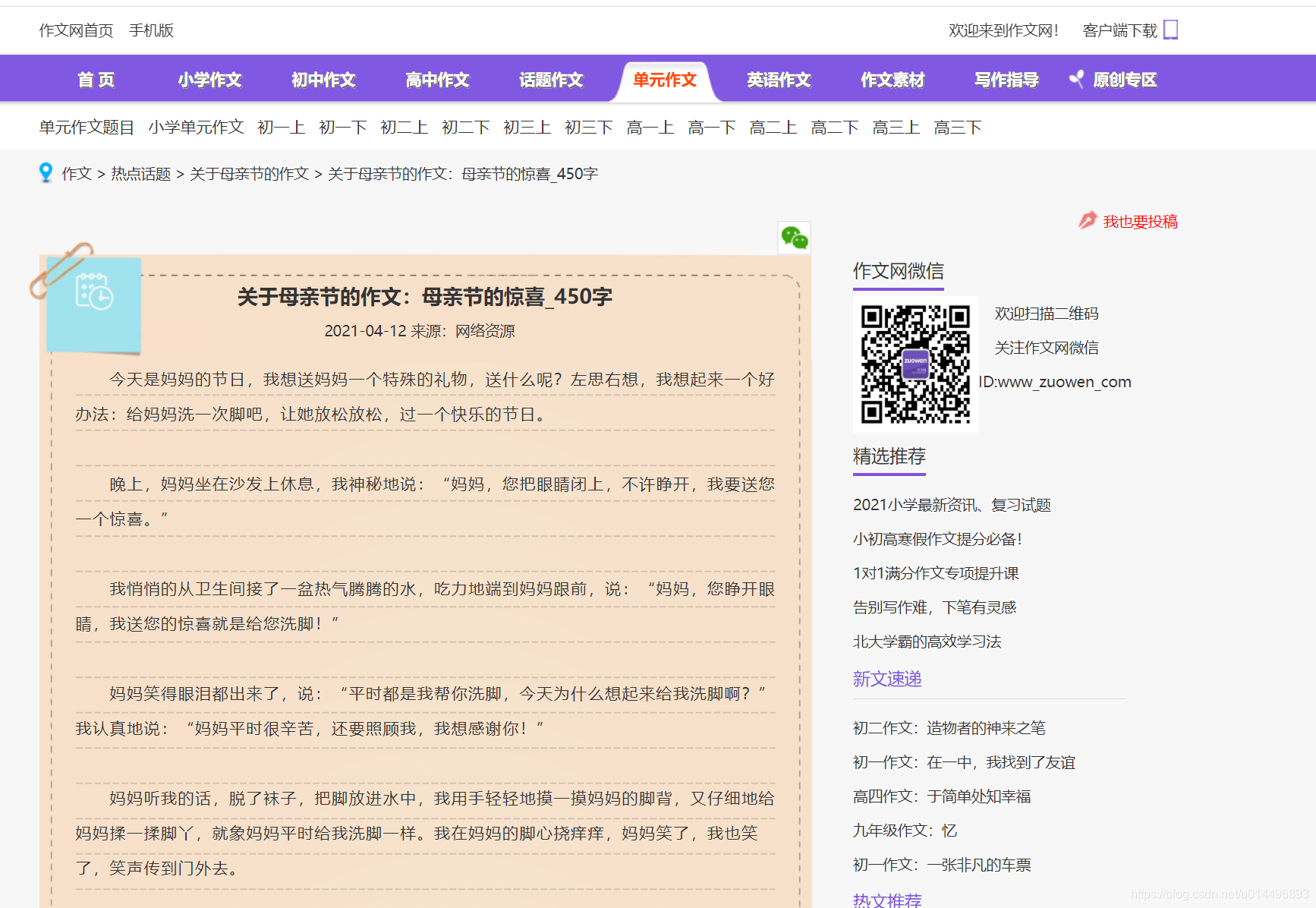Open the 写作指导 navigation tab
Image resolution: width=1316 pixels, height=908 pixels.
coord(1006,80)
